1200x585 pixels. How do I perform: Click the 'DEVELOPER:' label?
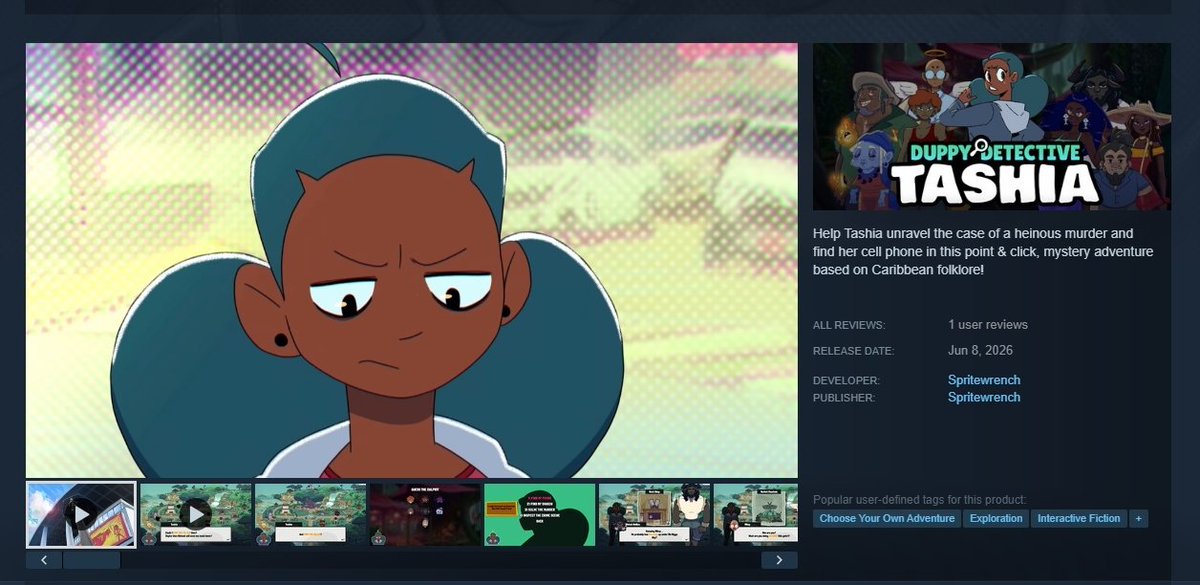tap(846, 381)
